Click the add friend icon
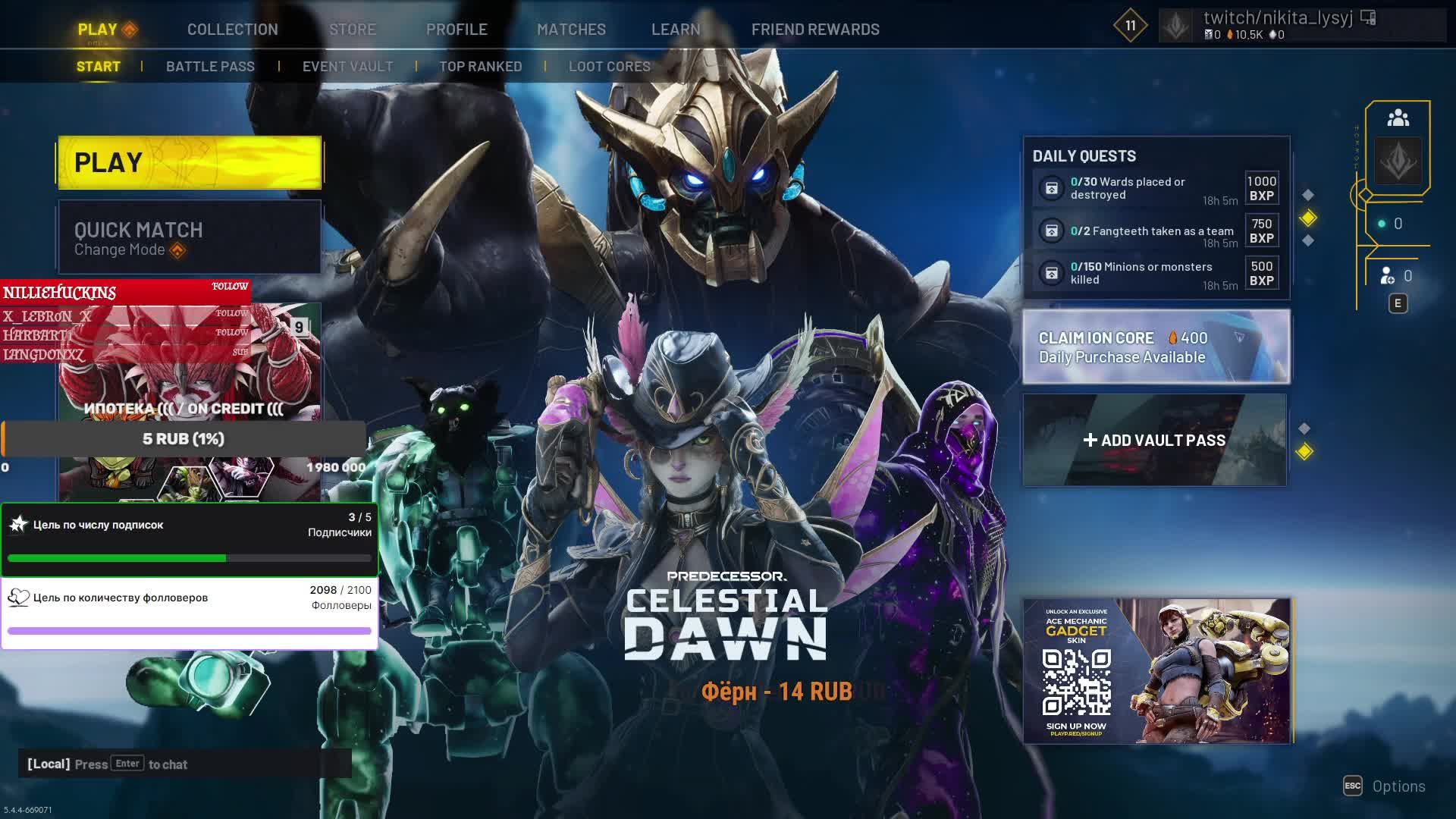 (x=1387, y=276)
